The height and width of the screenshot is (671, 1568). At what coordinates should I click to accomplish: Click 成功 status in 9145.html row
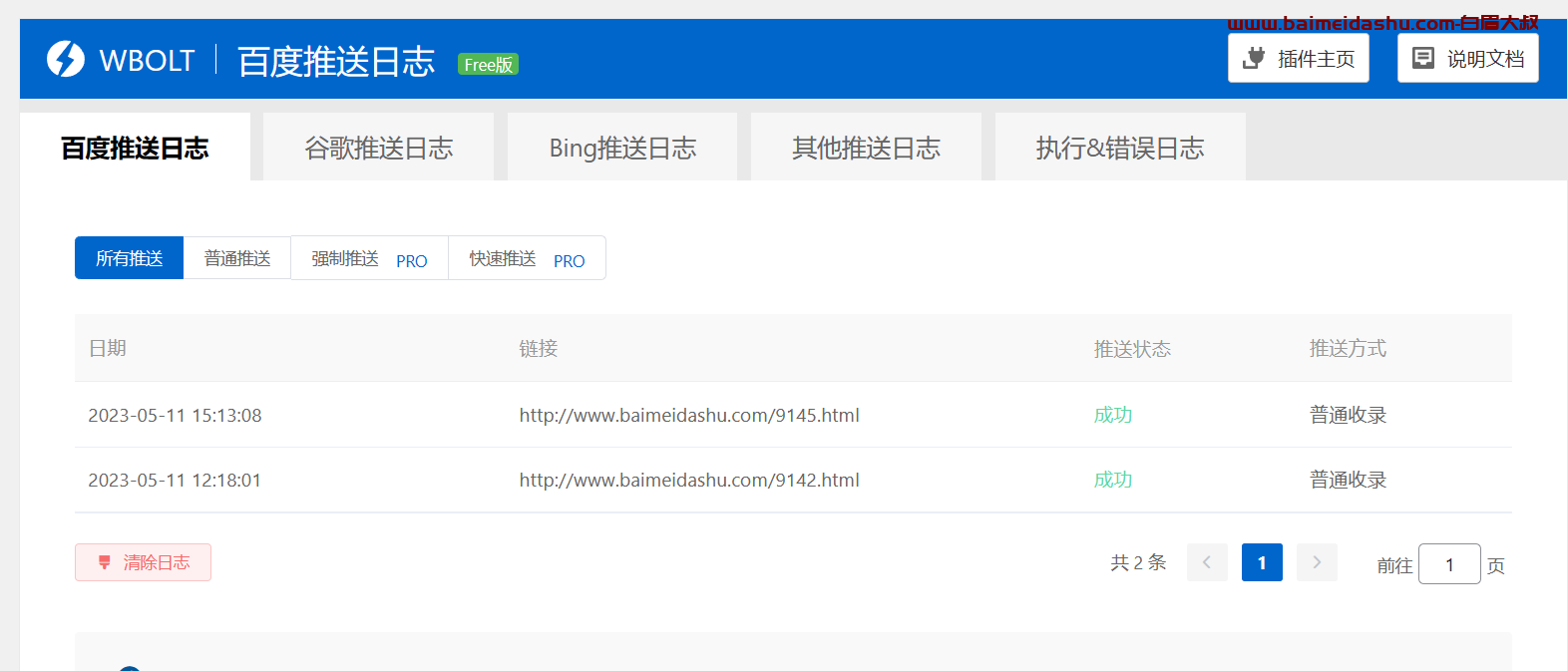[1113, 415]
